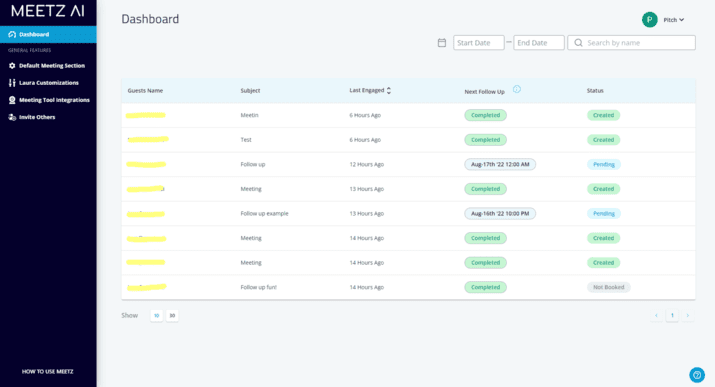715x387 pixels.
Task: Click the webcam icon for Meeting Tool Integrations
Action: [x=12, y=100]
